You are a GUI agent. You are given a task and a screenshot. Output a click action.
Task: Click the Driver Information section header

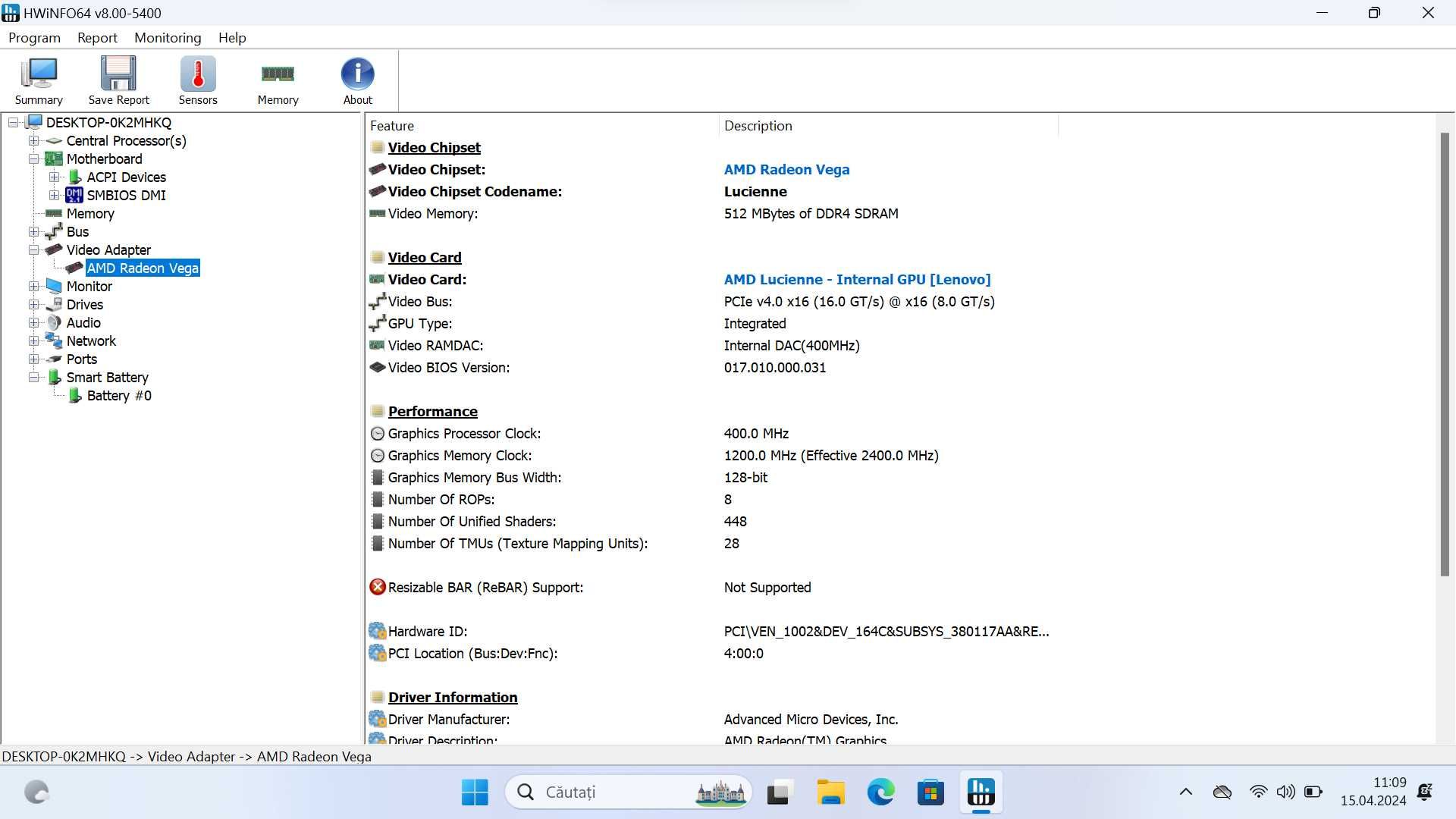click(453, 698)
